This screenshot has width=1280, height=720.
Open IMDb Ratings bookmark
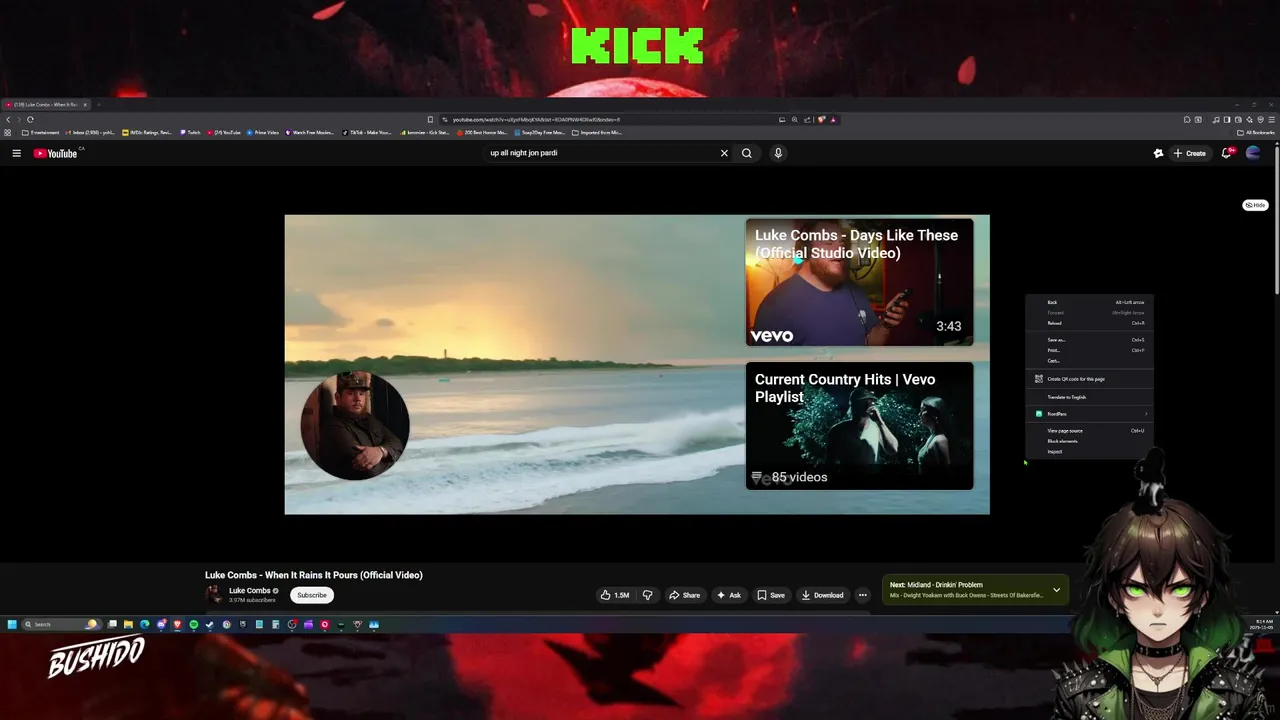coord(148,132)
